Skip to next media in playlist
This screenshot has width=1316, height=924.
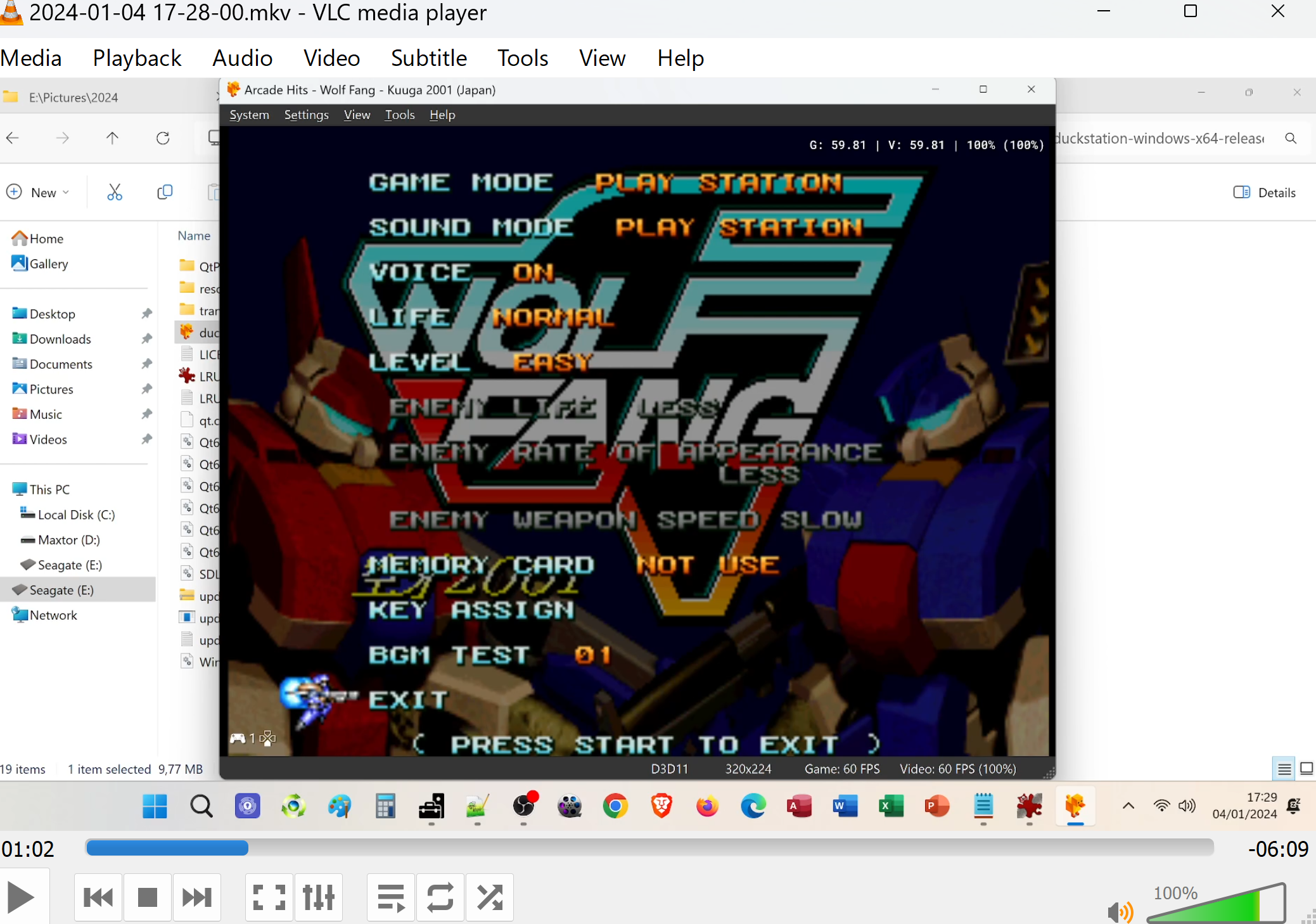click(x=197, y=897)
